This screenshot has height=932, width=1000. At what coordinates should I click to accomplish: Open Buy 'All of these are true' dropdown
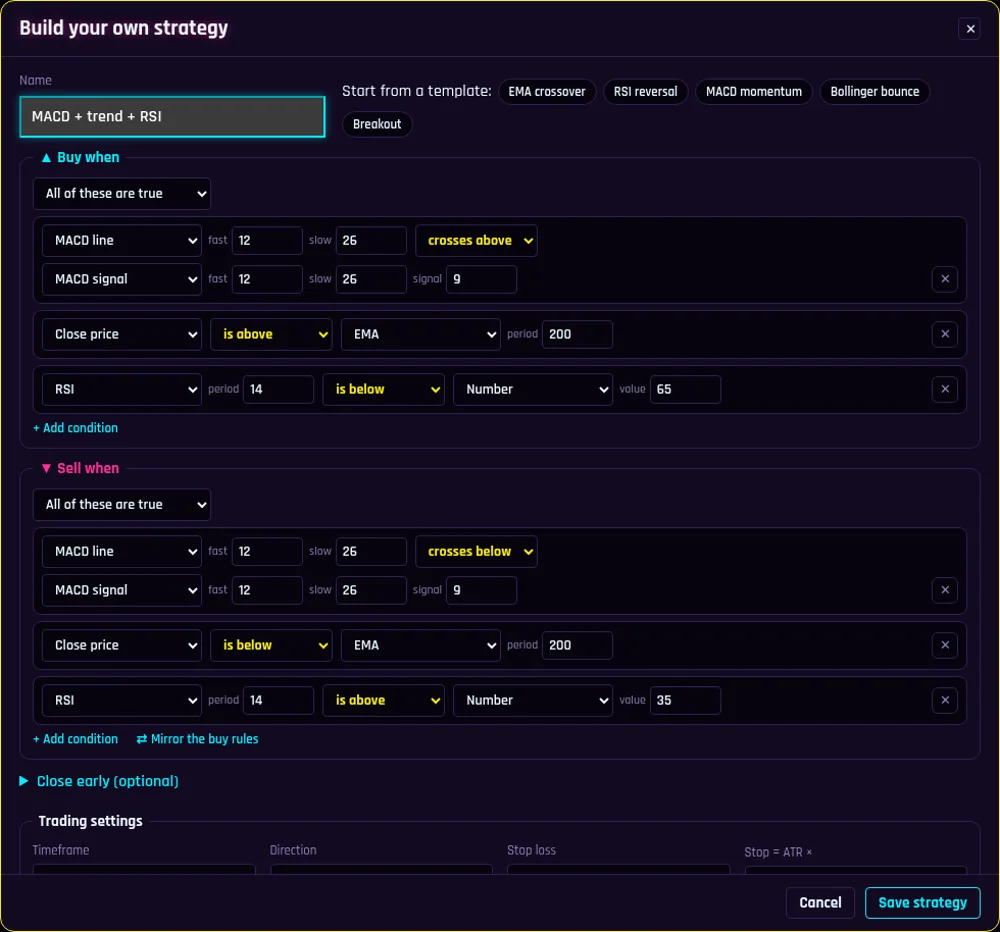tap(122, 193)
